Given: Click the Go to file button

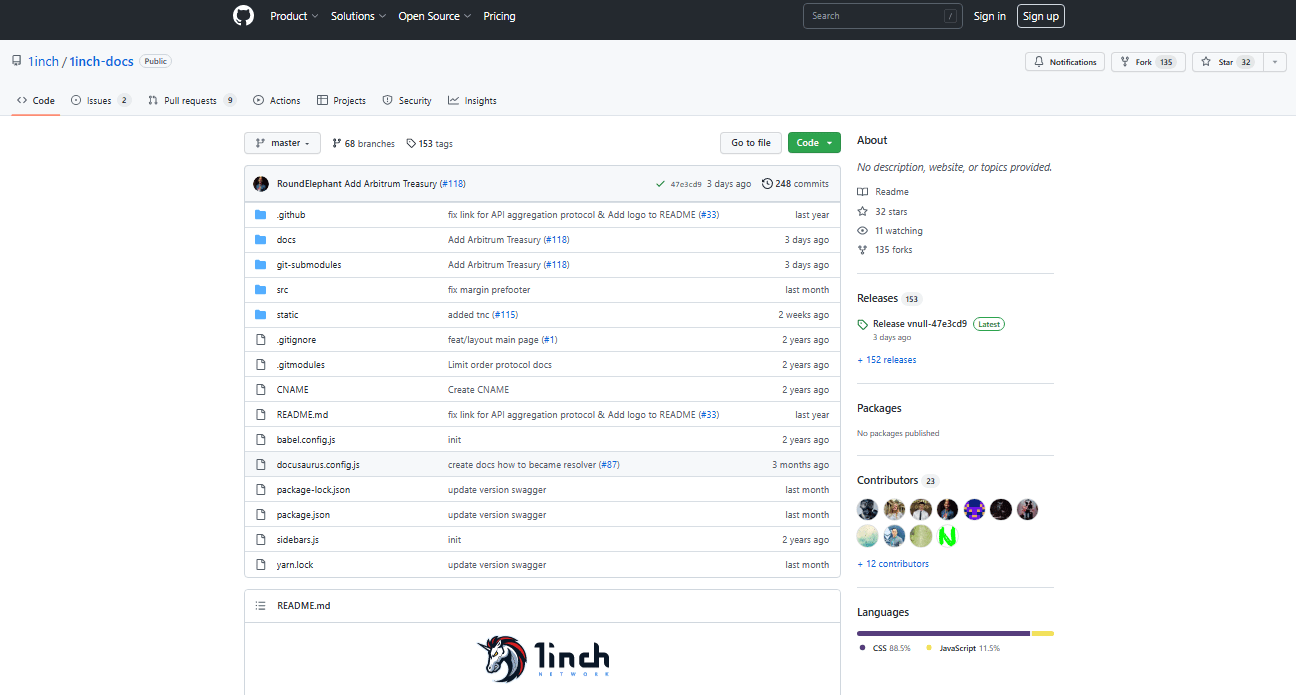Looking at the screenshot, I should point(751,143).
